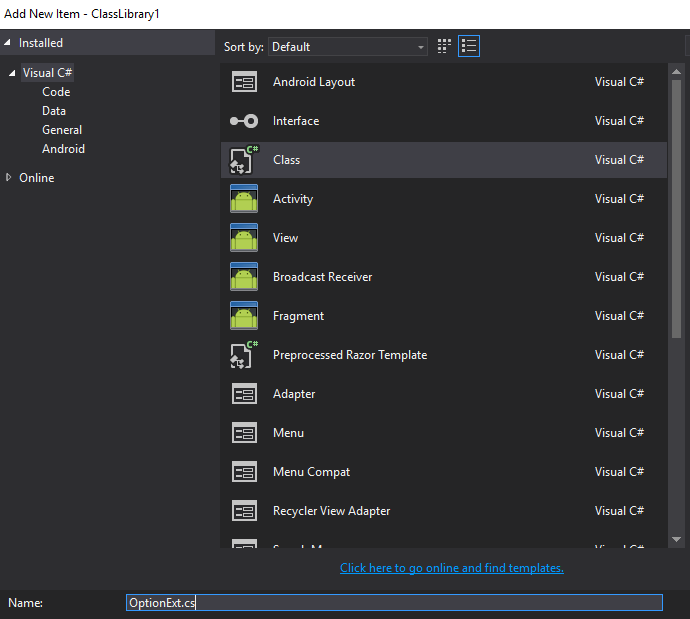Click the Recycler View Adapter icon

(x=244, y=511)
